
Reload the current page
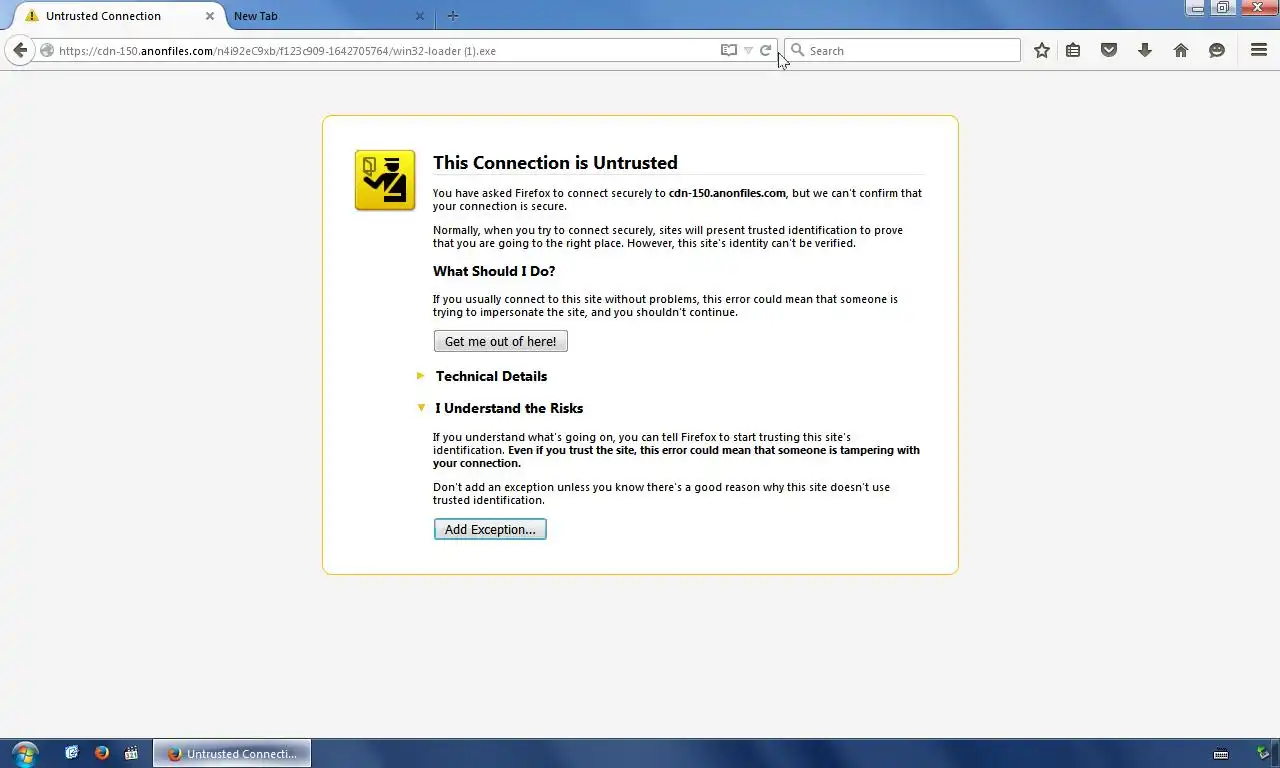pos(766,50)
